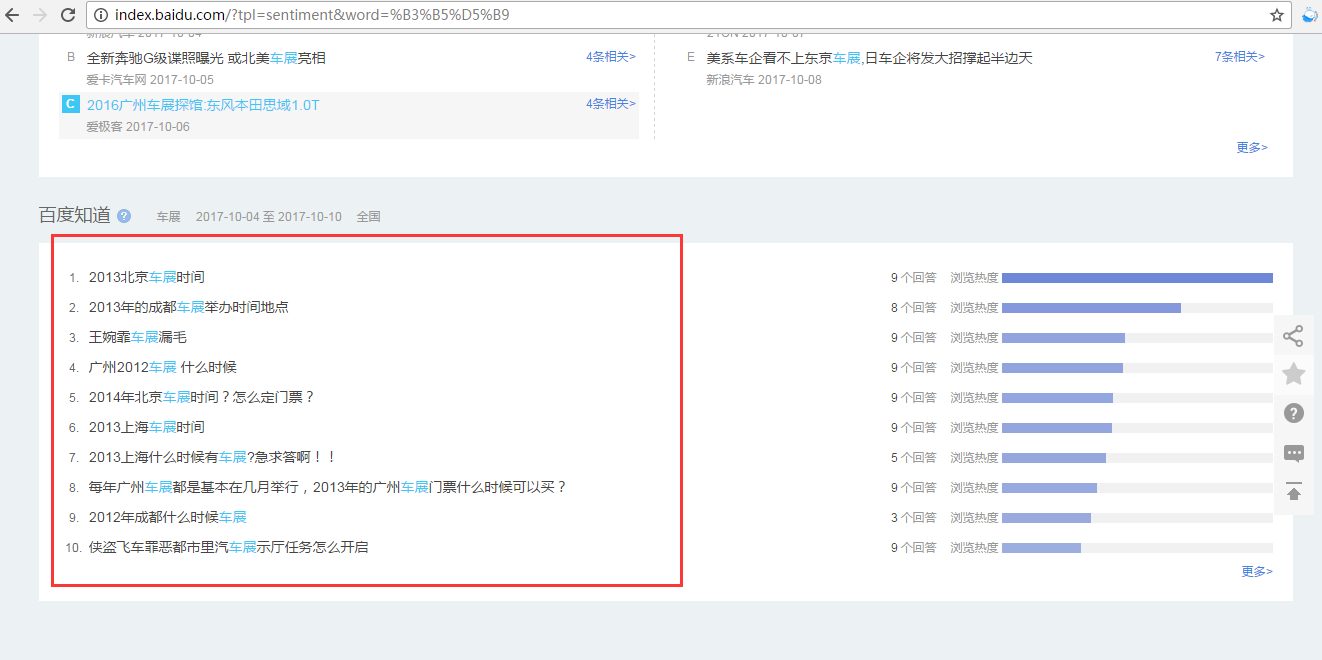
Task: Click the 浏览热度 bar for 侠盗飞车 question
Action: point(1137,548)
